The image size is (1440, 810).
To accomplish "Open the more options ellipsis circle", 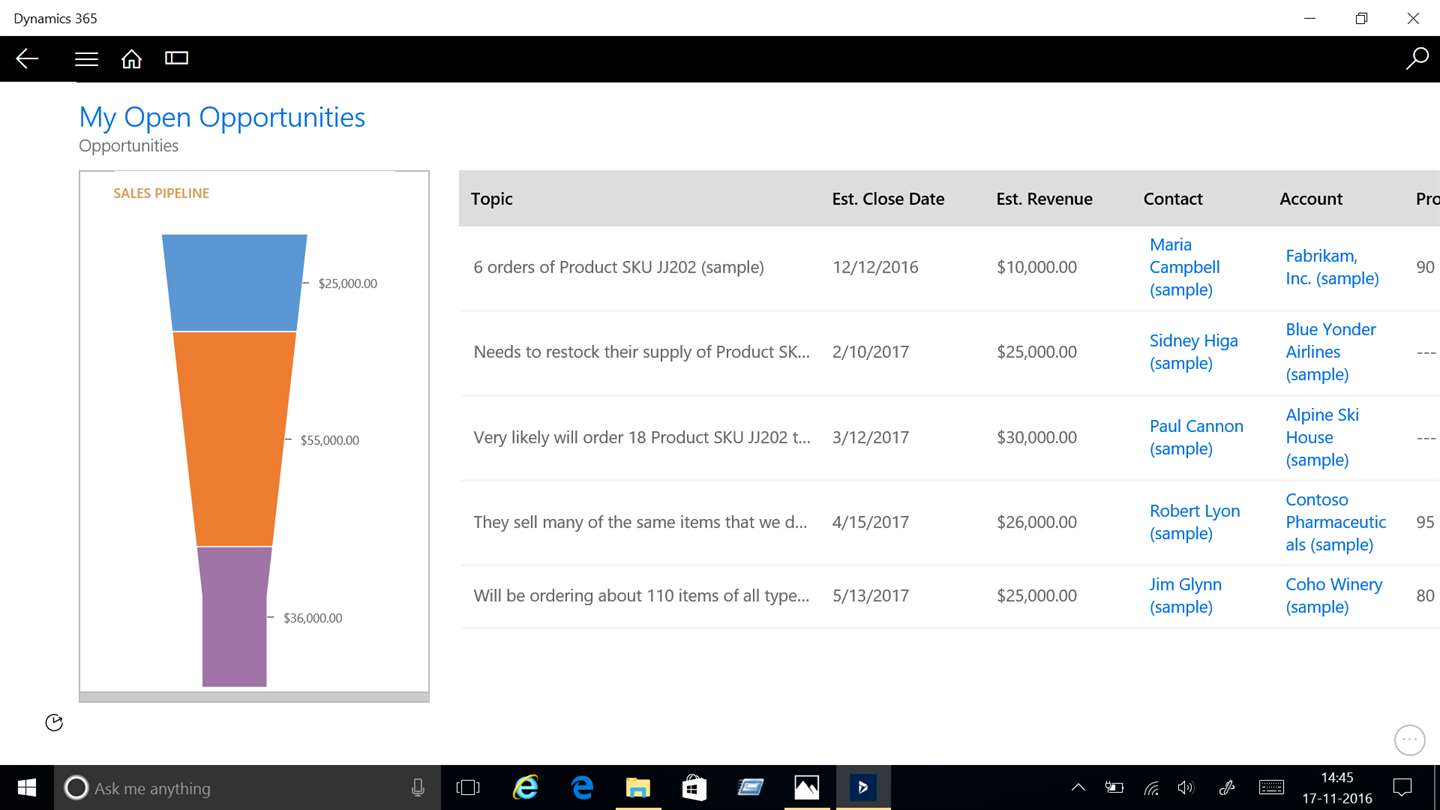I will coord(1410,740).
